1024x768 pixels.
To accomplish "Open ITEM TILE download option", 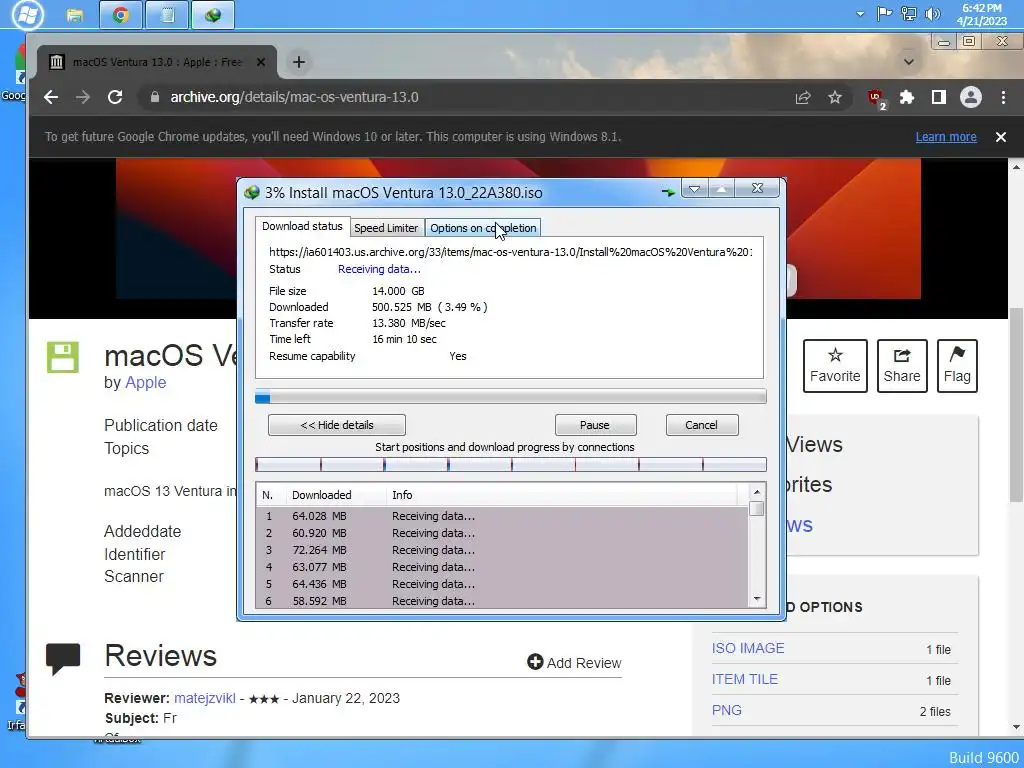I will pyautogui.click(x=745, y=679).
